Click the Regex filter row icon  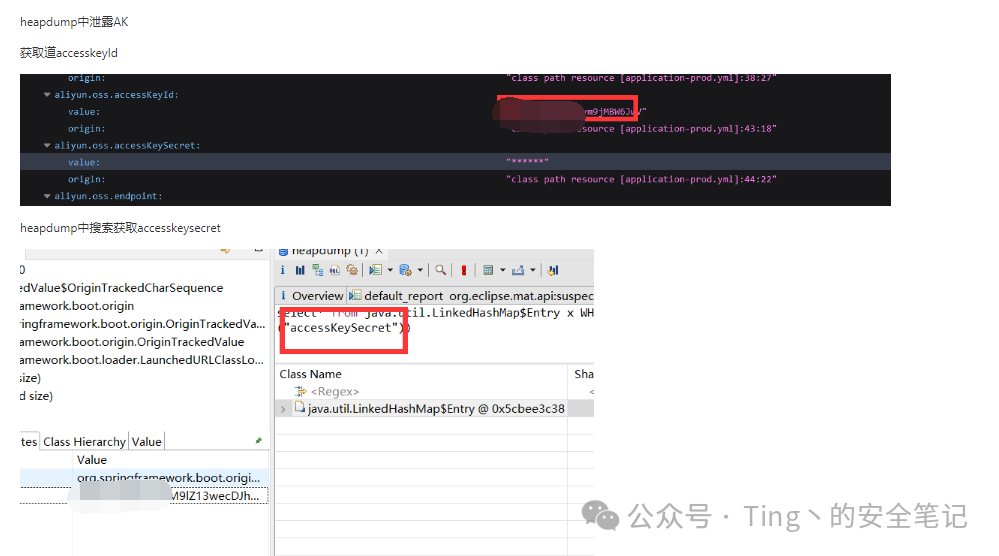tap(300, 391)
